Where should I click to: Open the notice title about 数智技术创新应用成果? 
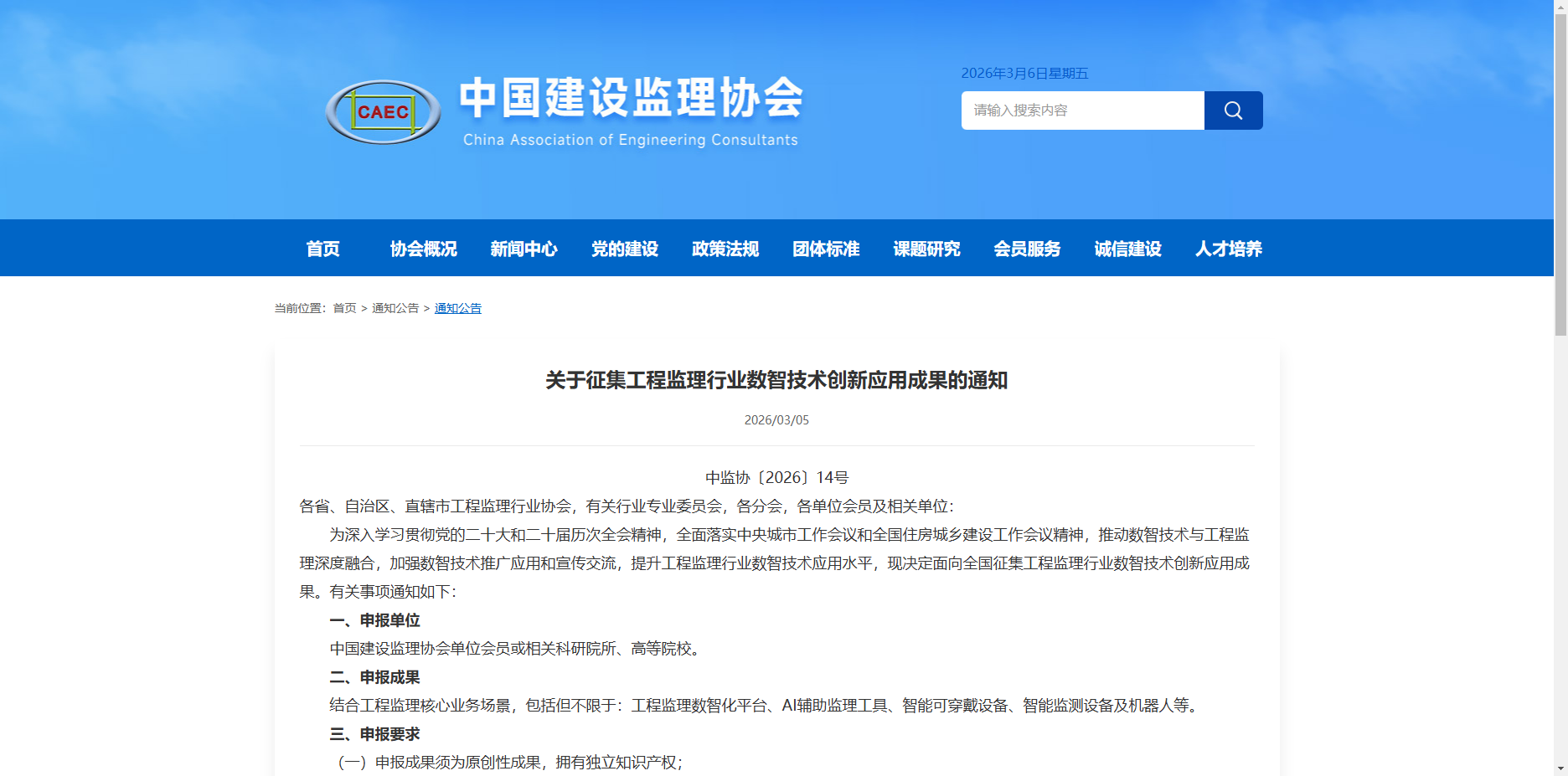776,380
